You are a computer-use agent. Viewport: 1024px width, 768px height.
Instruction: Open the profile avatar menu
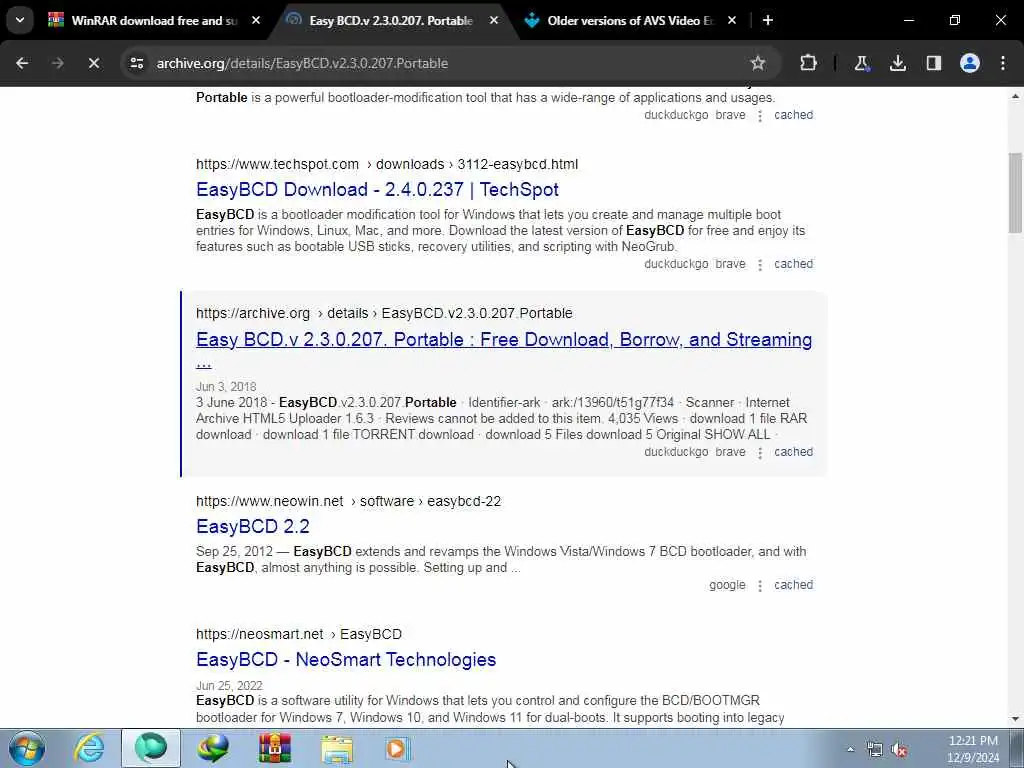click(x=970, y=63)
